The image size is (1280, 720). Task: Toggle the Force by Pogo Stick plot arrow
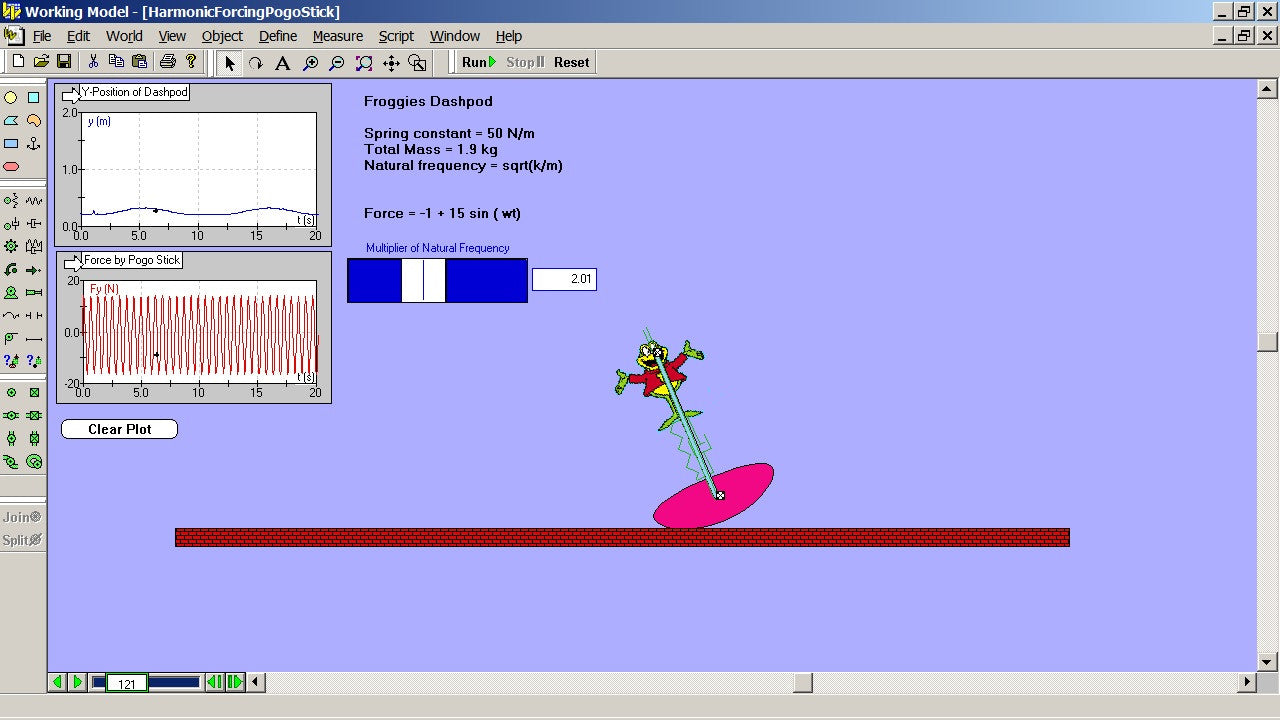coord(73,262)
